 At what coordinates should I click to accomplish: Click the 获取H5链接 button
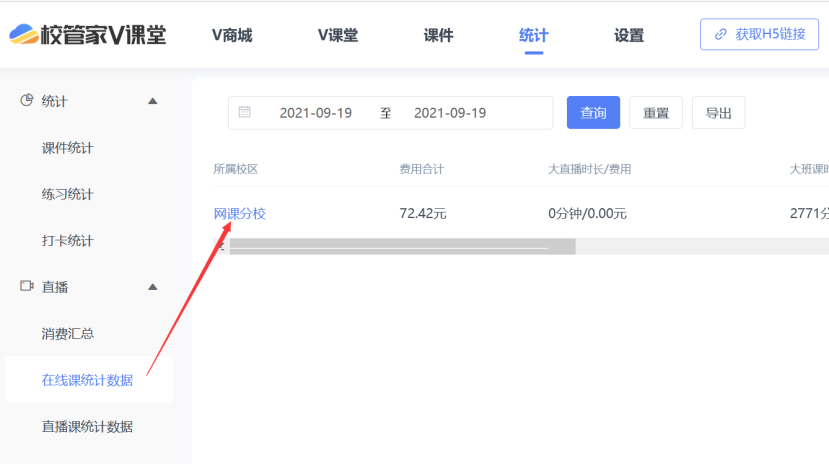click(x=759, y=34)
